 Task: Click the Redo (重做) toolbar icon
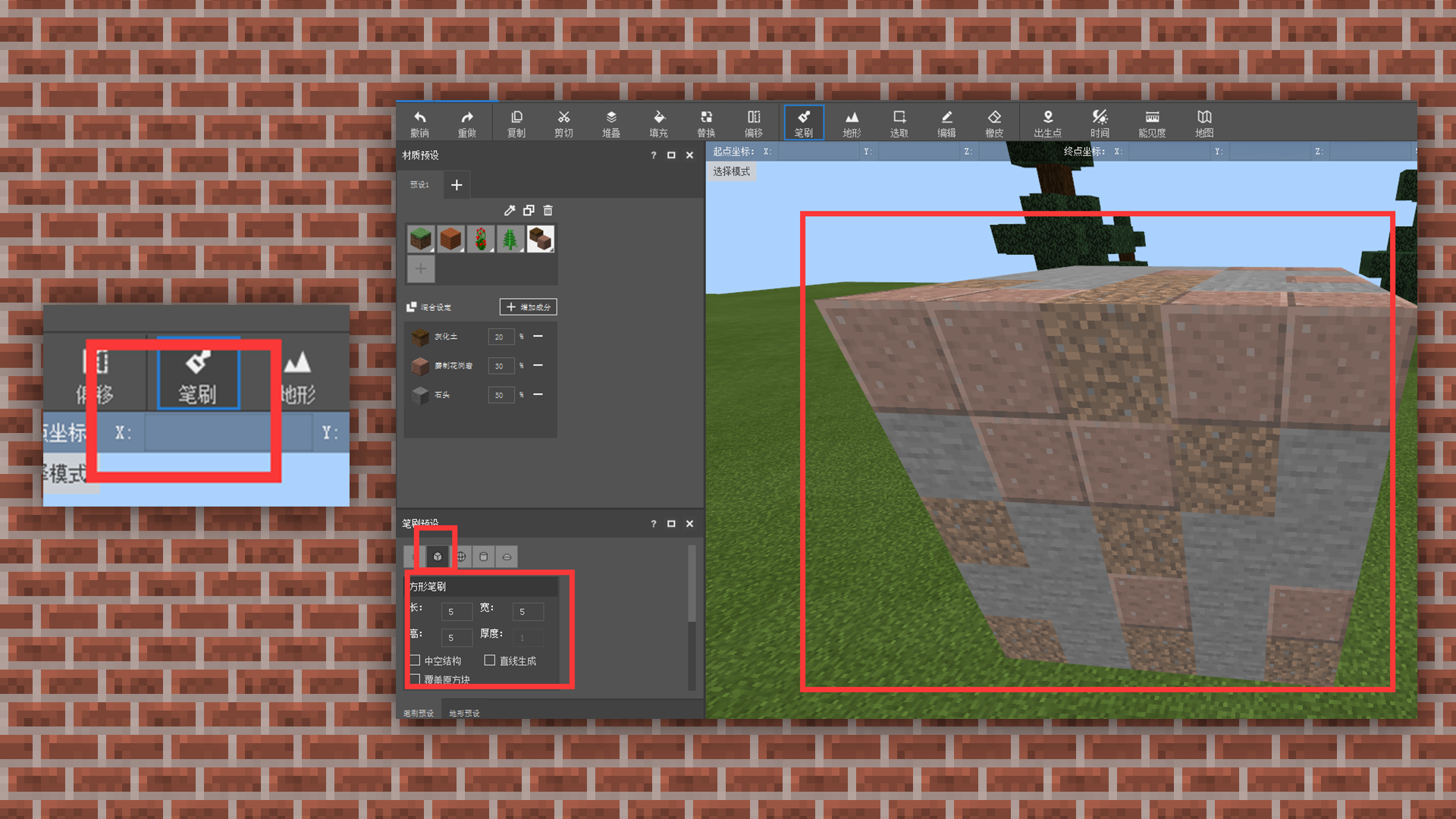466,123
